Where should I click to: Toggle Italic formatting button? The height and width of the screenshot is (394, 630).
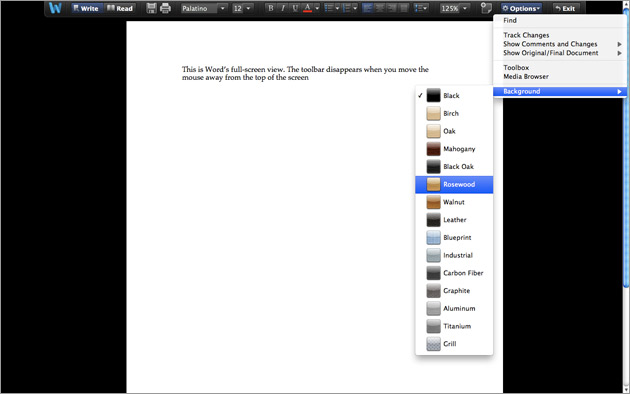[x=283, y=8]
